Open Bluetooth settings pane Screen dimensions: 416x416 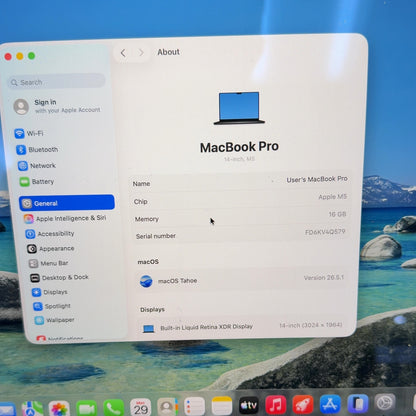pyautogui.click(x=37, y=149)
